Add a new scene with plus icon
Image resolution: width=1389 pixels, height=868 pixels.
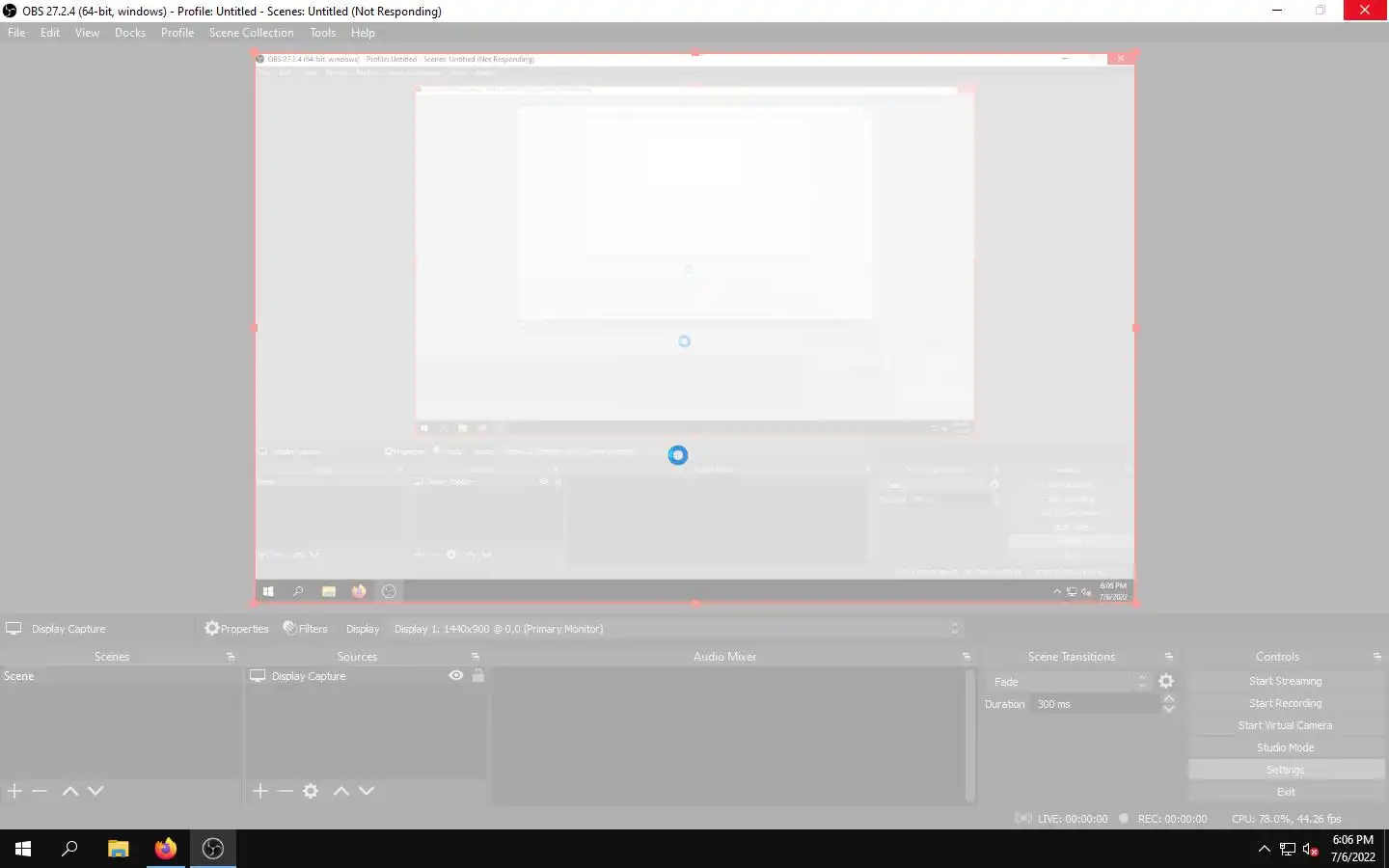tap(14, 791)
